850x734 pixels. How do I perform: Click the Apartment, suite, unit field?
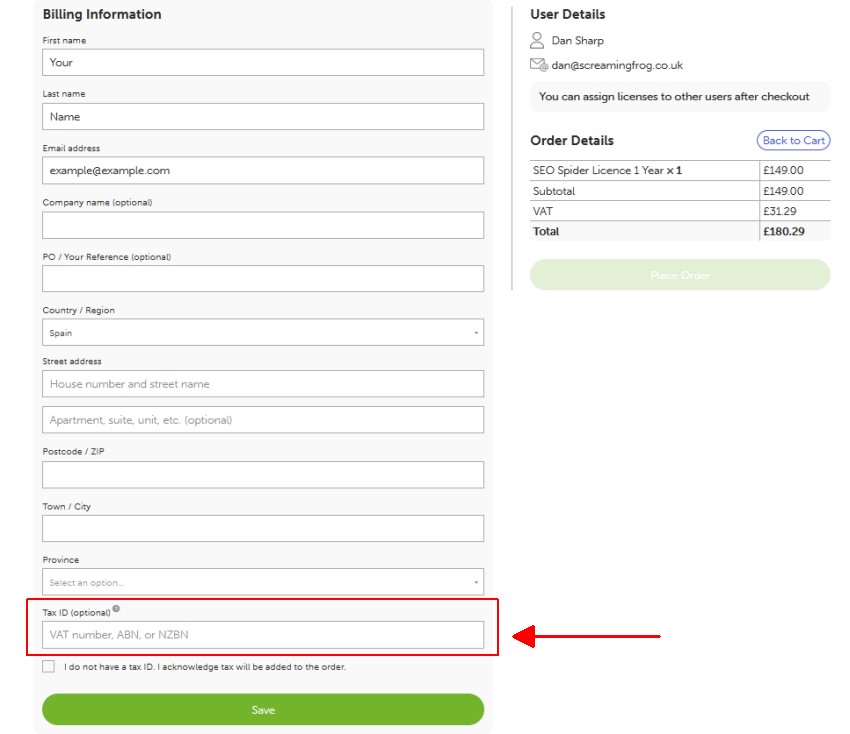pos(262,419)
